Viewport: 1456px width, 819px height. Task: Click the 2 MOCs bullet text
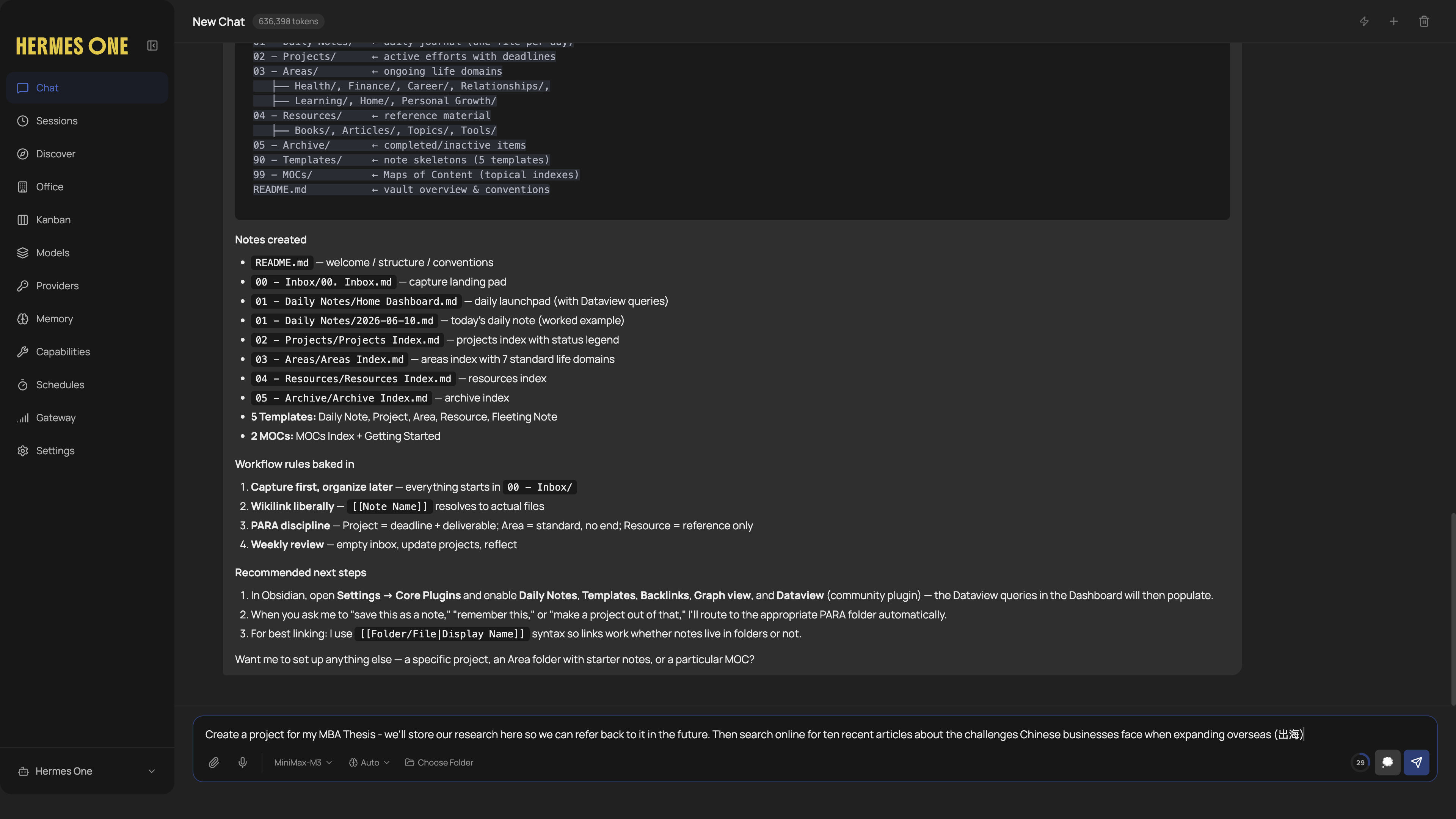coord(345,436)
